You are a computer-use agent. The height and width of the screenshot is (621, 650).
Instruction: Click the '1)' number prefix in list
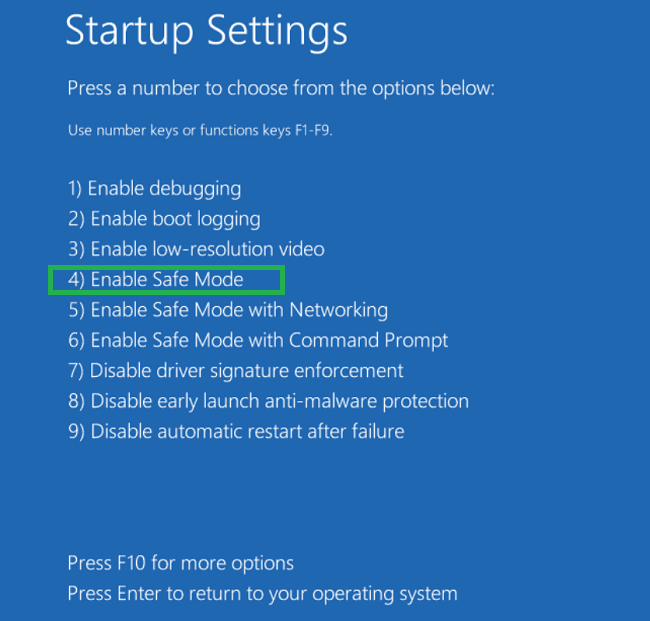point(75,188)
